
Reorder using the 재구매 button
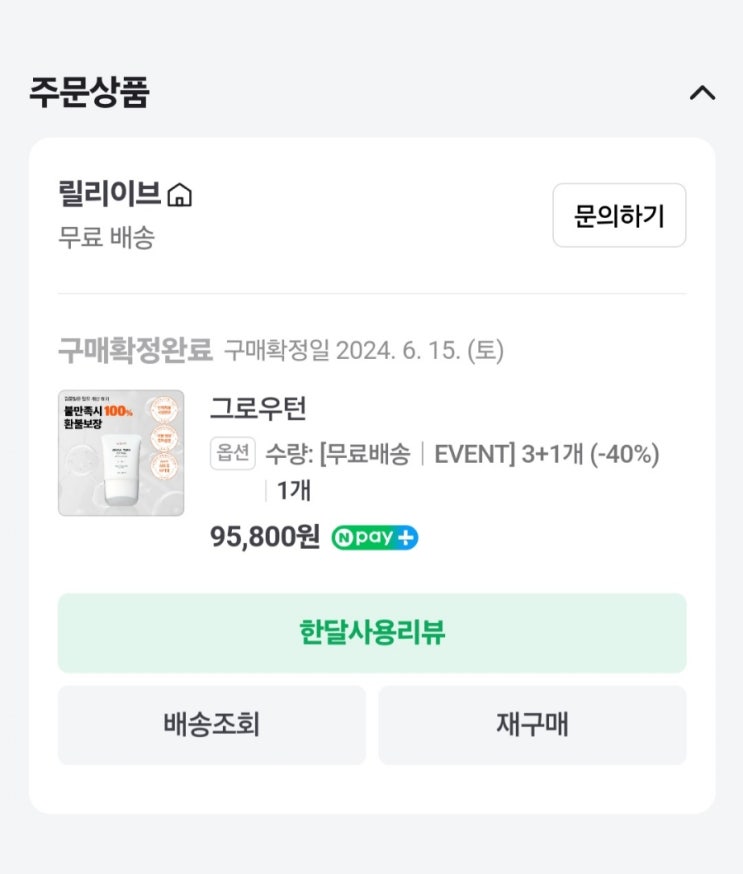(x=532, y=724)
